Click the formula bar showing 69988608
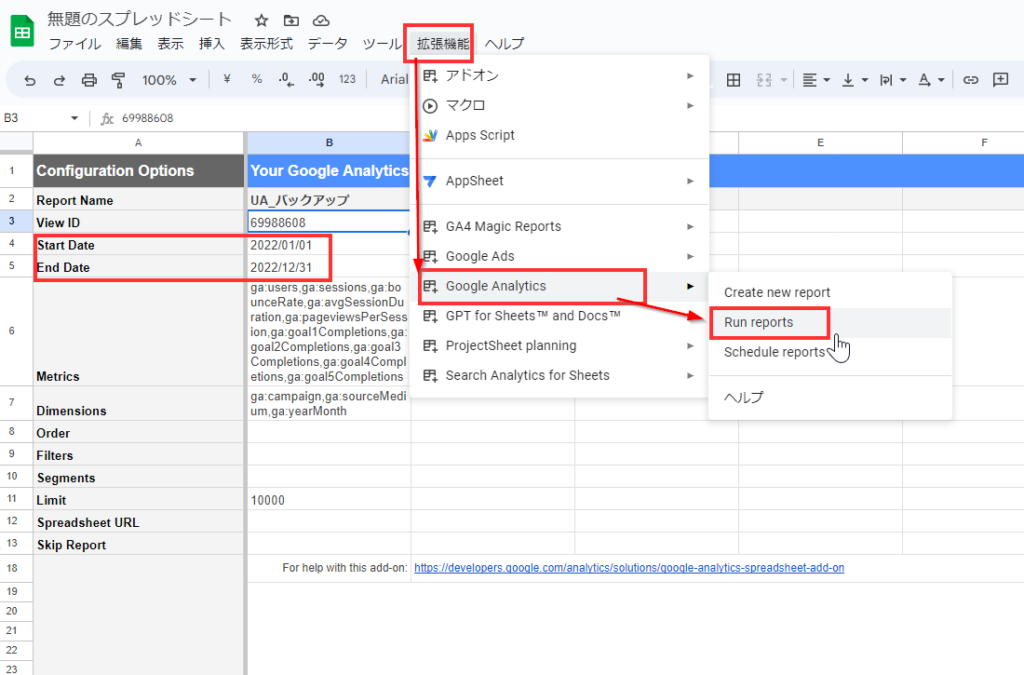The height and width of the screenshot is (675, 1024). coord(148,118)
